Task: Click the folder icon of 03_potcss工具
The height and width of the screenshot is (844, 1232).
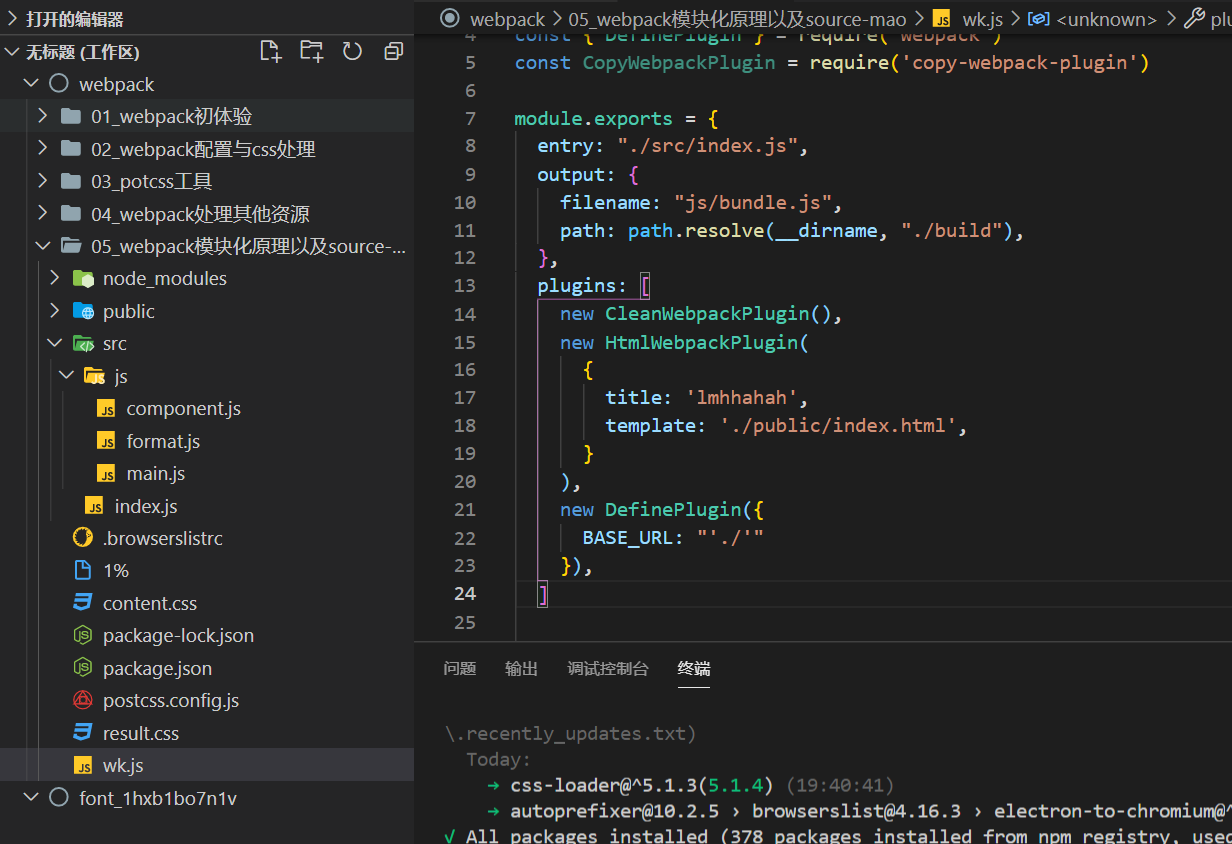Action: pos(71,181)
